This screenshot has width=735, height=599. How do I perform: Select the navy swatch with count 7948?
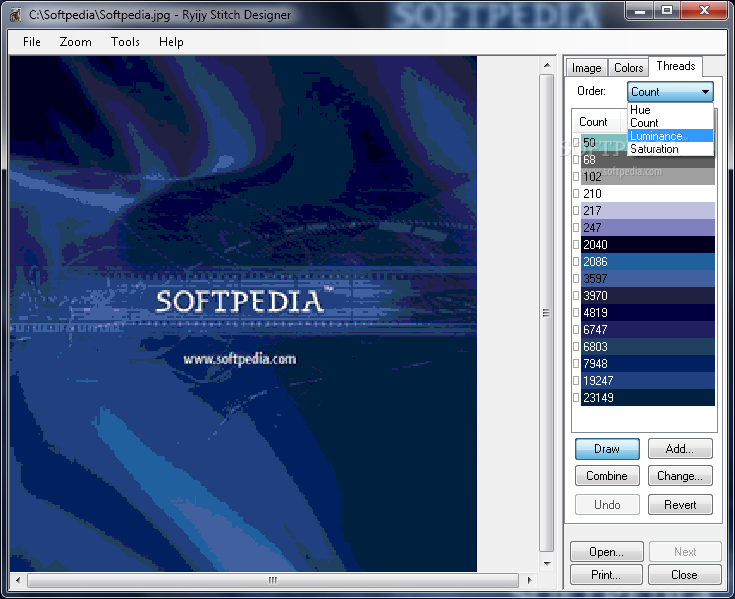[x=648, y=364]
